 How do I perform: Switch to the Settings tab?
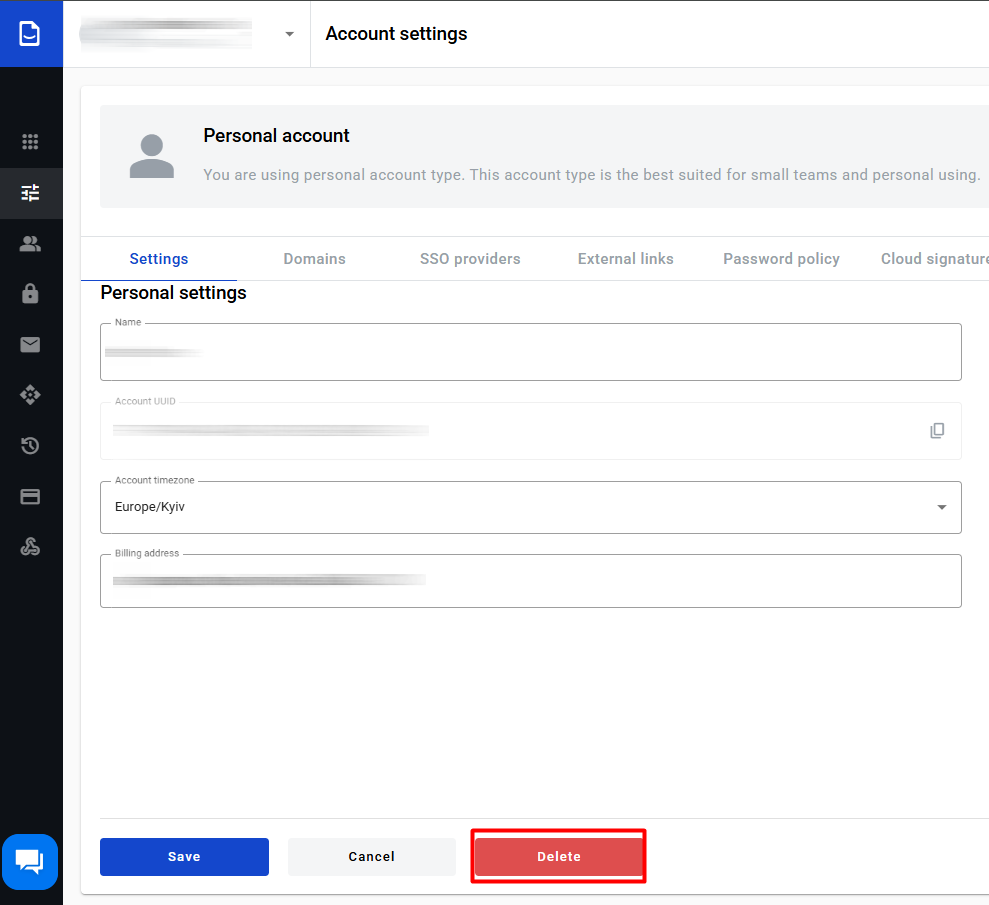(x=159, y=259)
